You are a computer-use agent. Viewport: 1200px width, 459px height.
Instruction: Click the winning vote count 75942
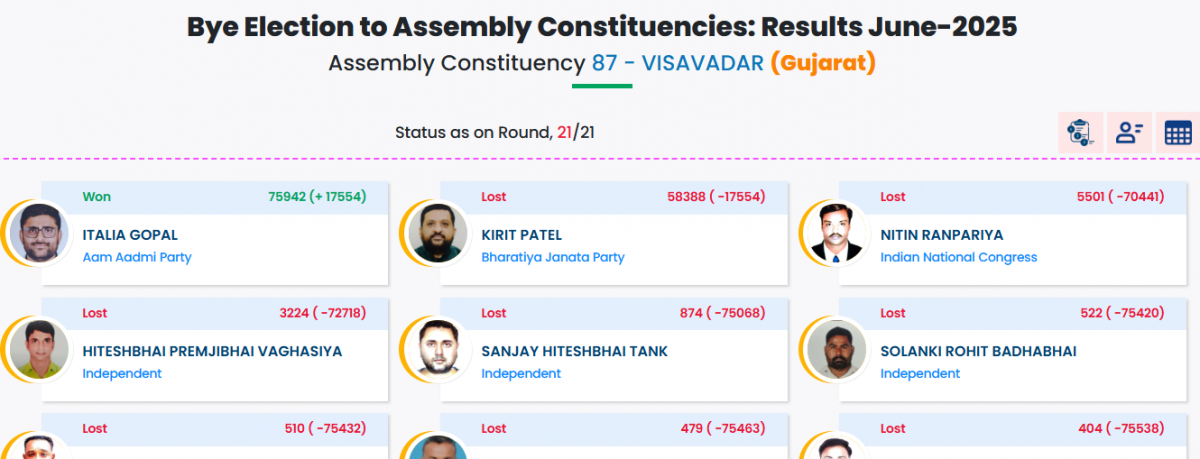[x=286, y=197]
